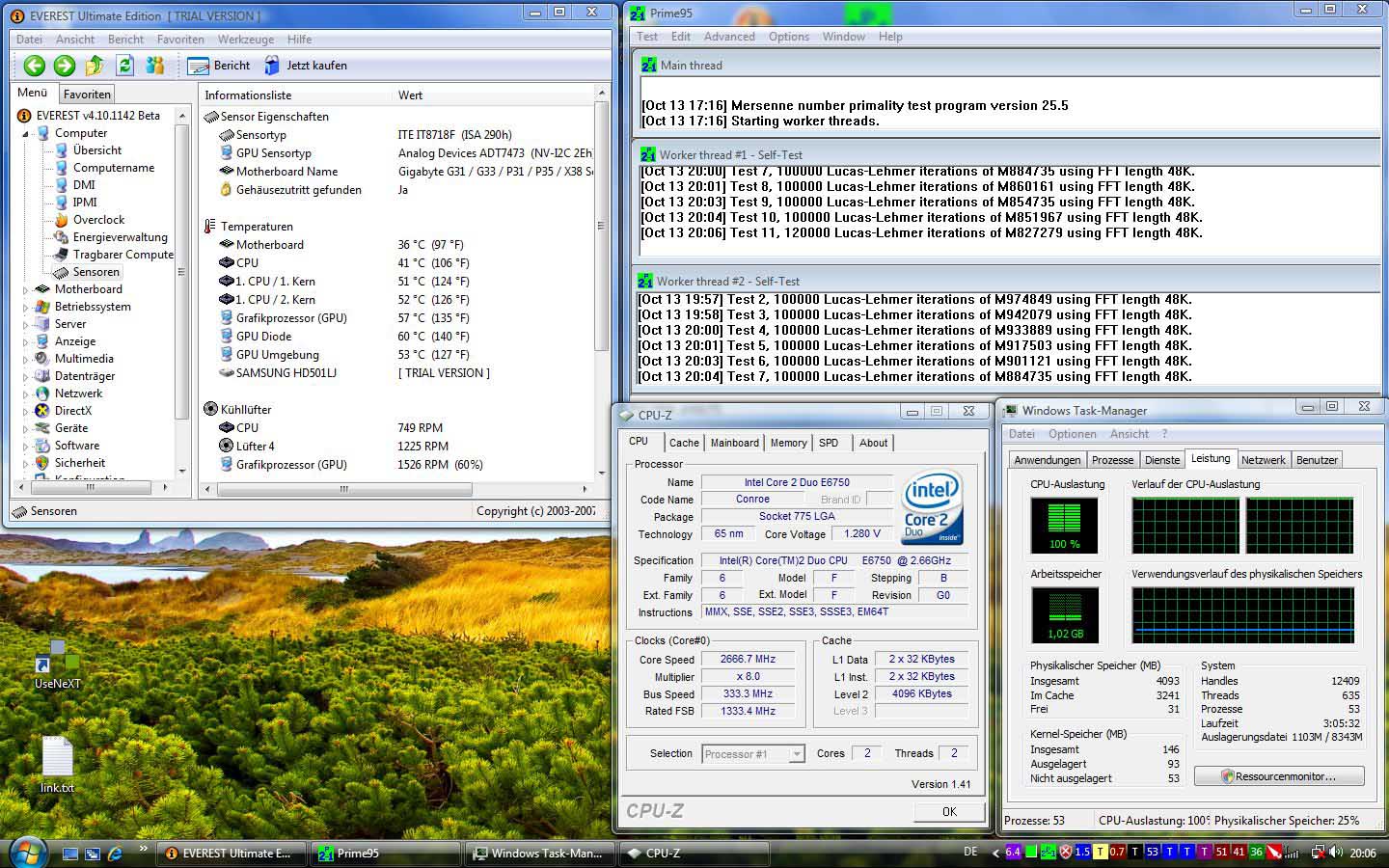Click the Show Desktop quick launch icon
This screenshot has height=868, width=1389.
(x=69, y=854)
